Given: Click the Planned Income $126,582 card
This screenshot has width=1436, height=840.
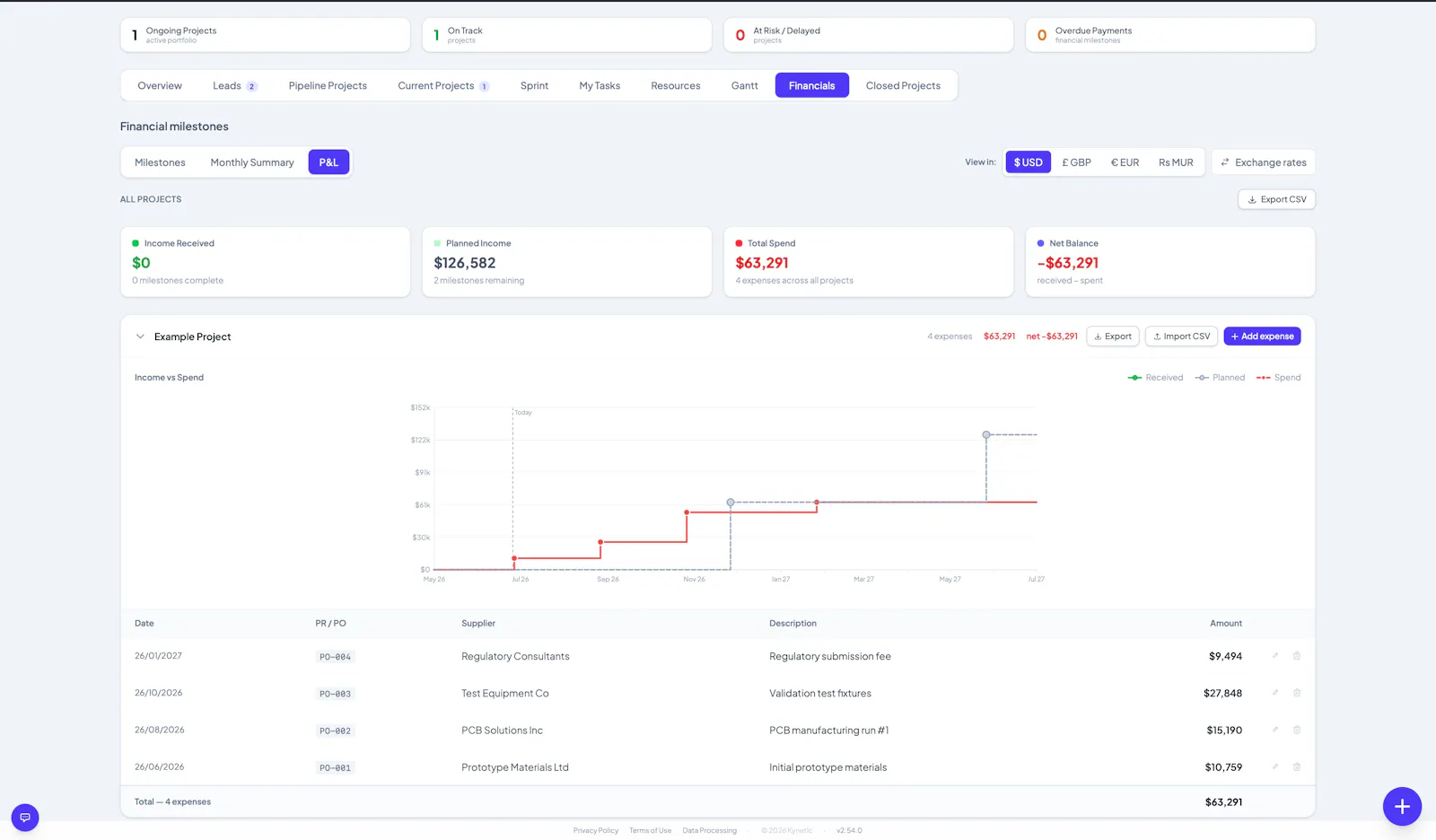Looking at the screenshot, I should [567, 262].
